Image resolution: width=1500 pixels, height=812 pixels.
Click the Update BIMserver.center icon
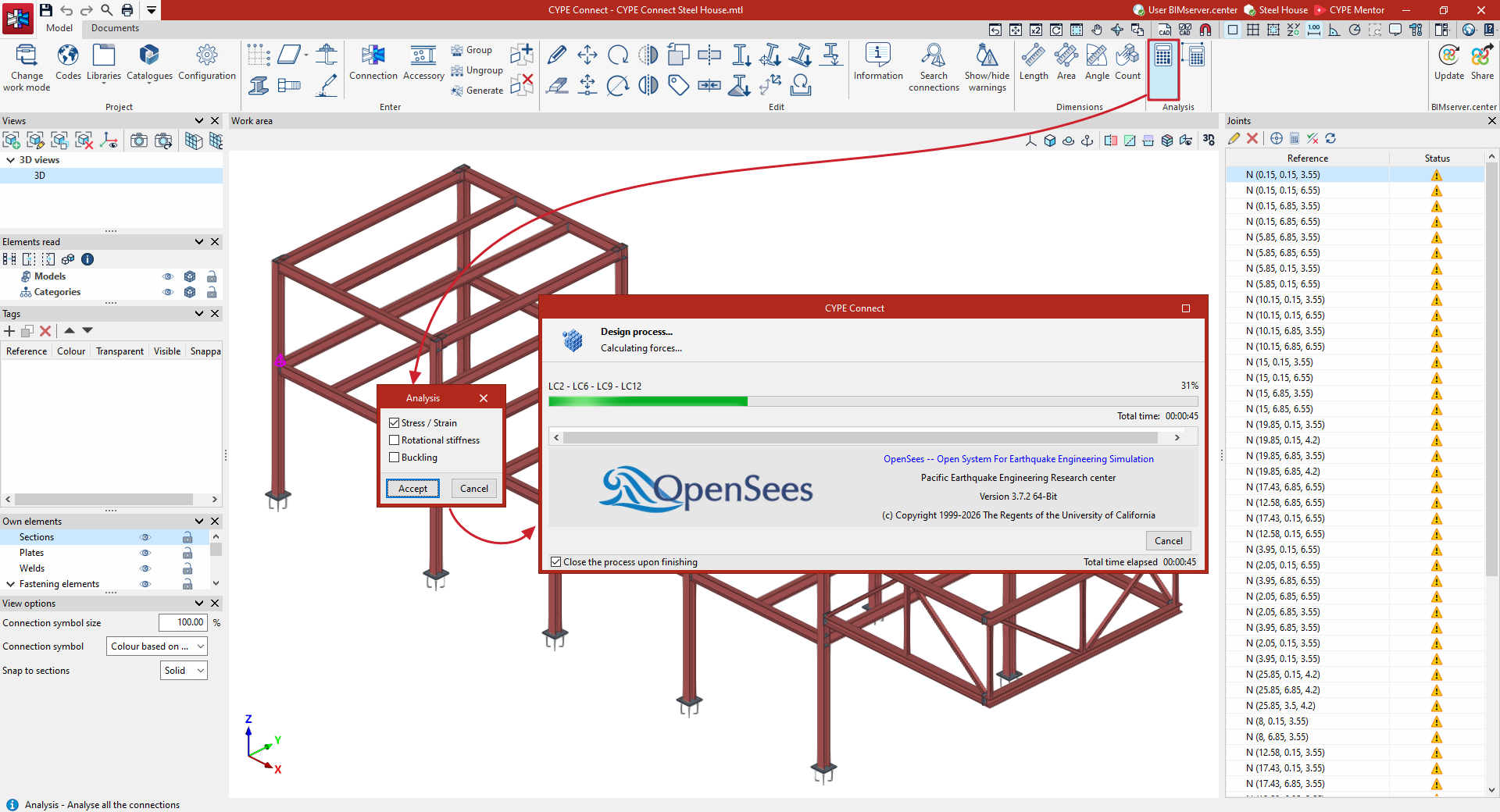click(x=1449, y=62)
